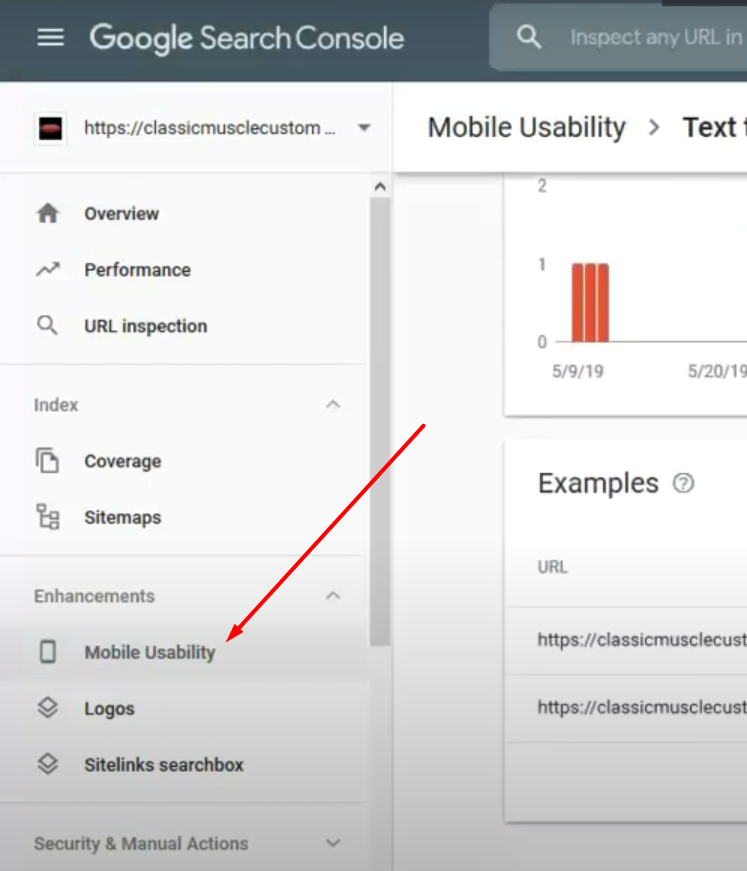
Task: Click the Mobile Usability phone icon
Action: (x=48, y=652)
